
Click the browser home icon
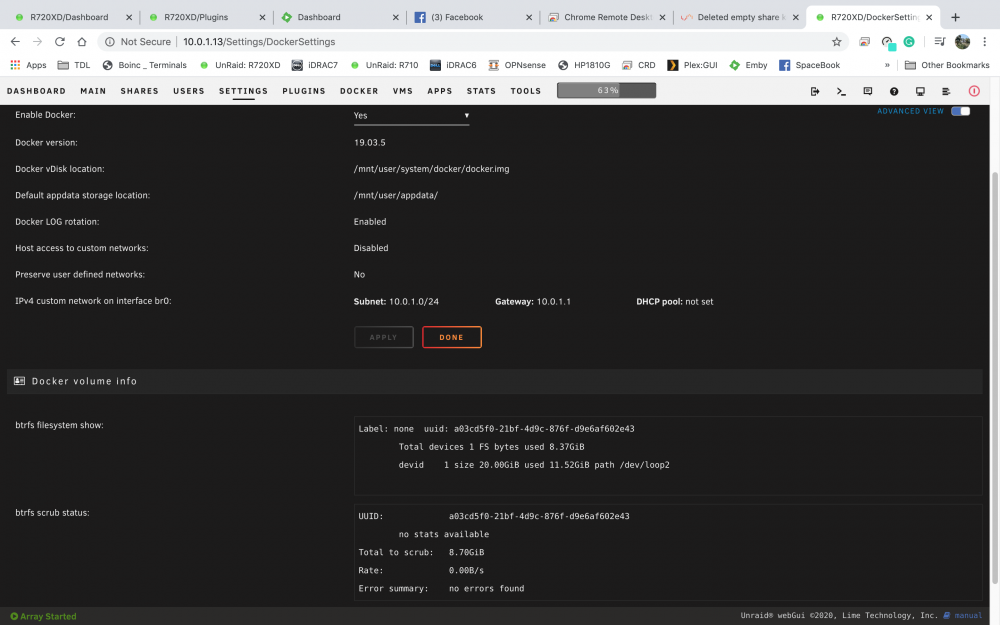coord(82,41)
